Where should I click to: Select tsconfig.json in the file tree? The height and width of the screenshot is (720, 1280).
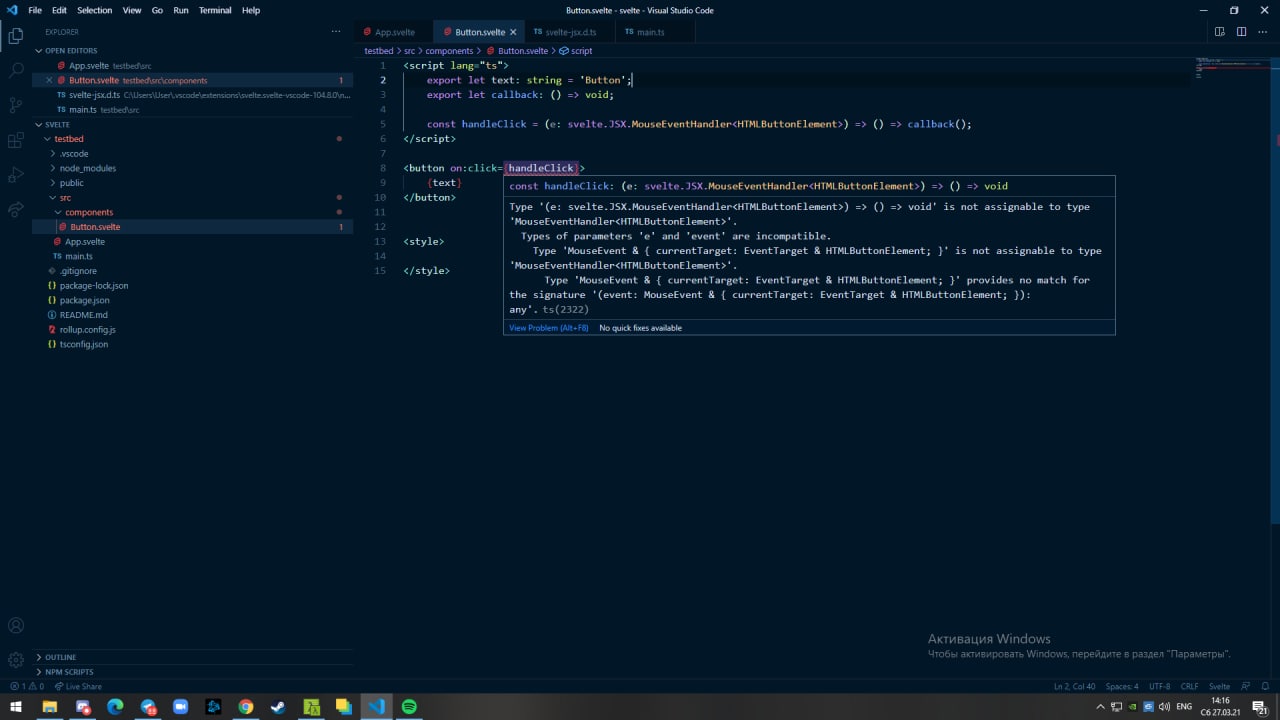(83, 344)
